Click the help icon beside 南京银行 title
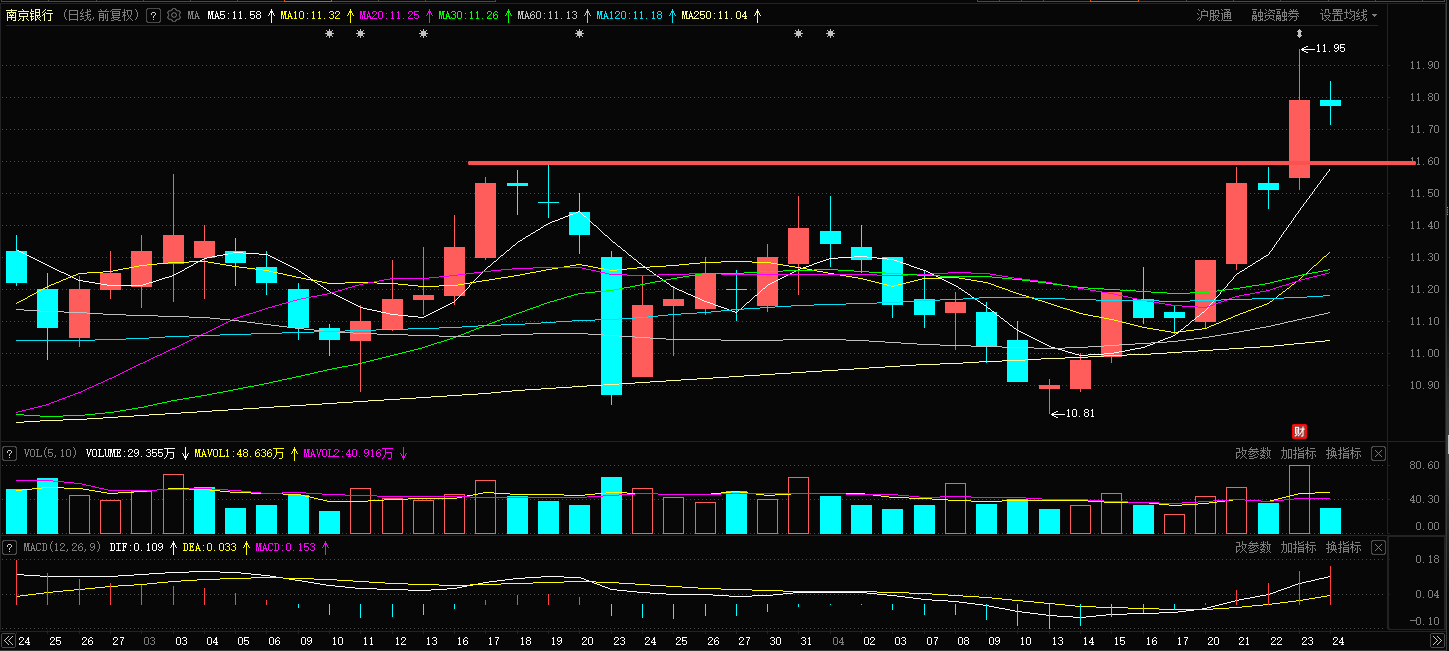Screen dimensions: 1449x651 pyautogui.click(x=153, y=15)
